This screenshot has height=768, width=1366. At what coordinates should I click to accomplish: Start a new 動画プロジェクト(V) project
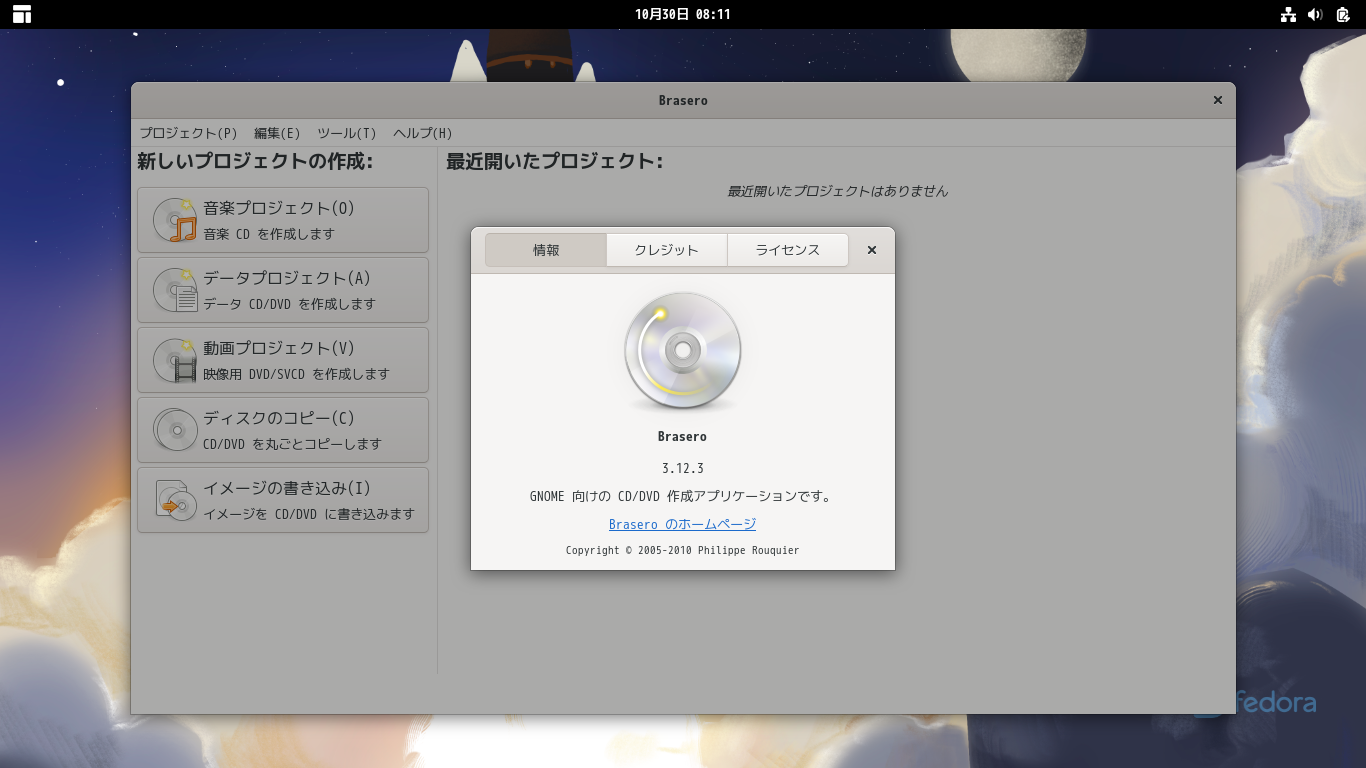tap(283, 360)
